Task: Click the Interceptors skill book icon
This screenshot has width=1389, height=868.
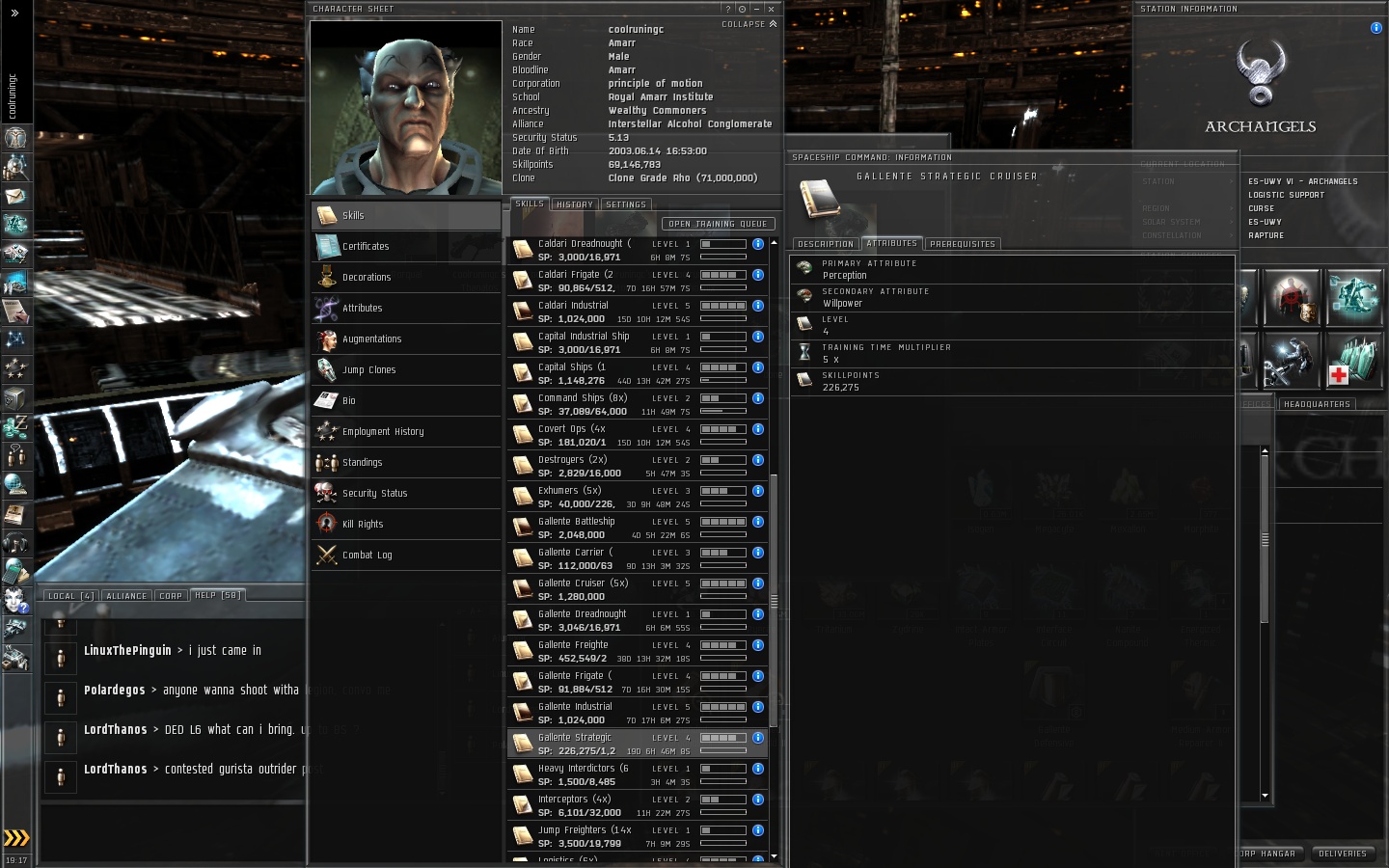Action: [x=523, y=805]
